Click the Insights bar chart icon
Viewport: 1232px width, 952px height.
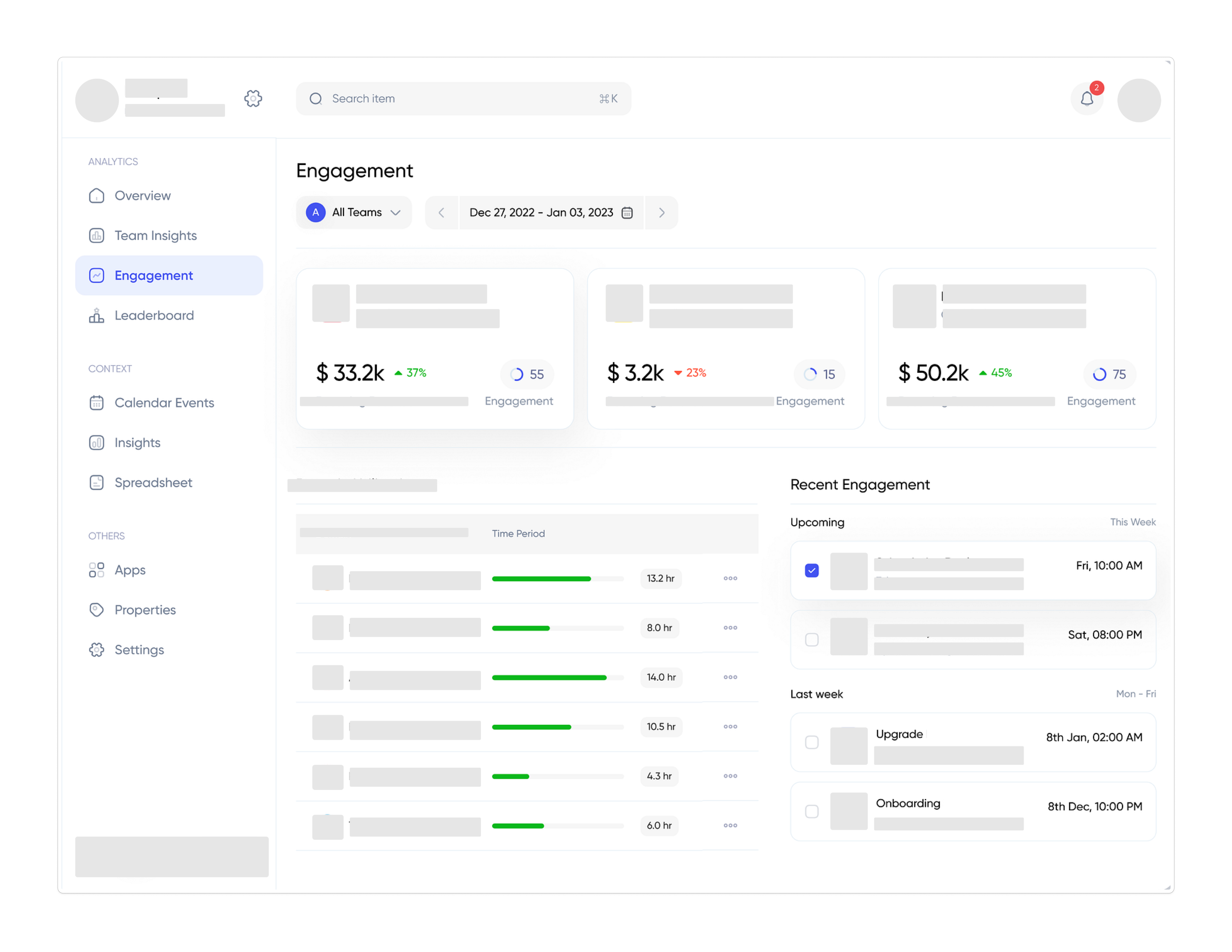(97, 443)
